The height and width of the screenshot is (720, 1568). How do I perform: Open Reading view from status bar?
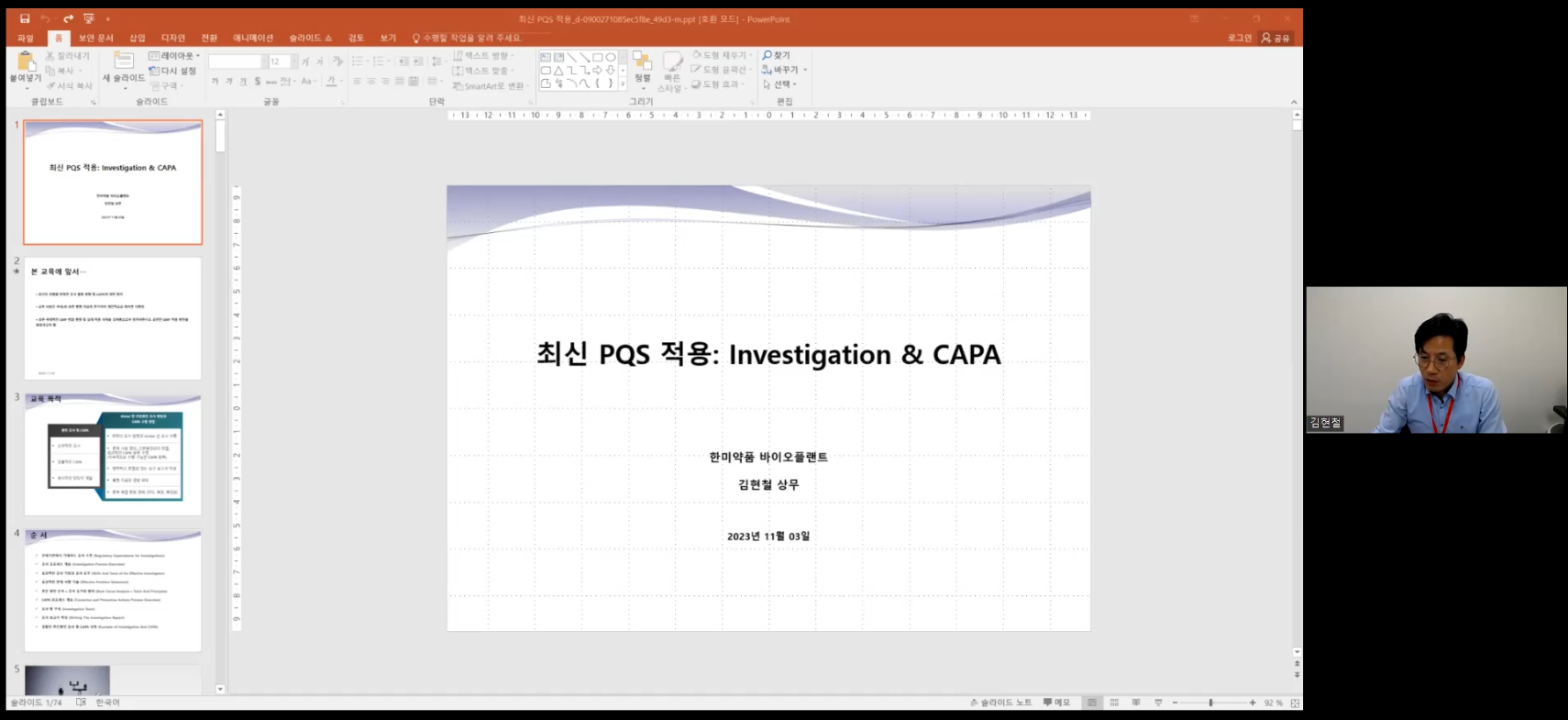1136,703
